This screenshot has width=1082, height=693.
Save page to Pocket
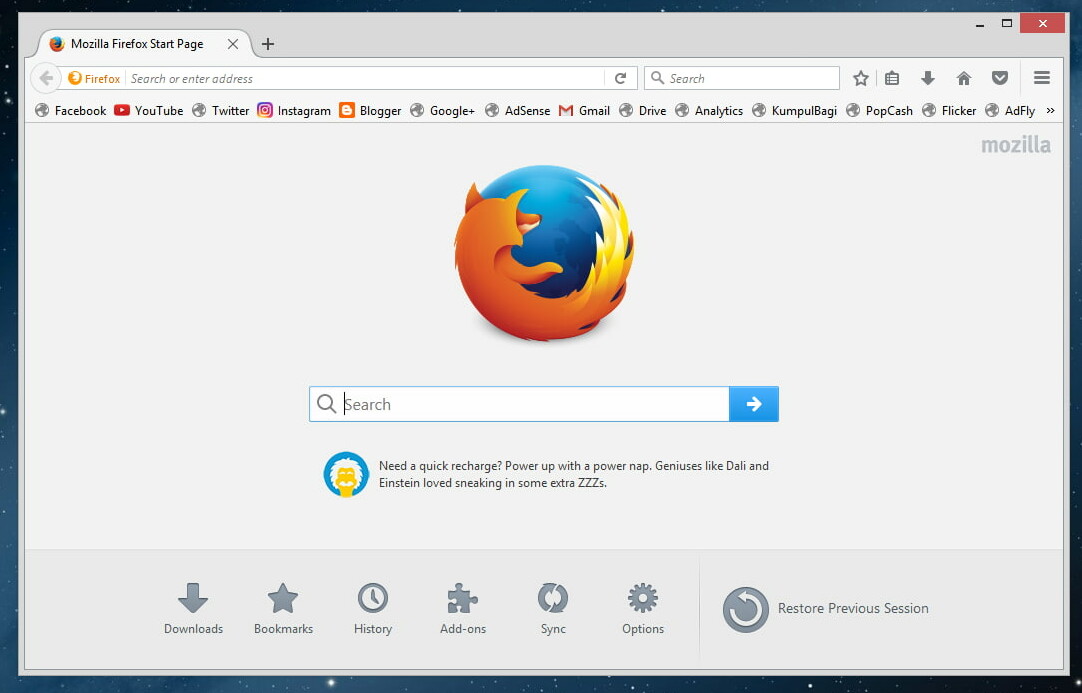tap(999, 77)
